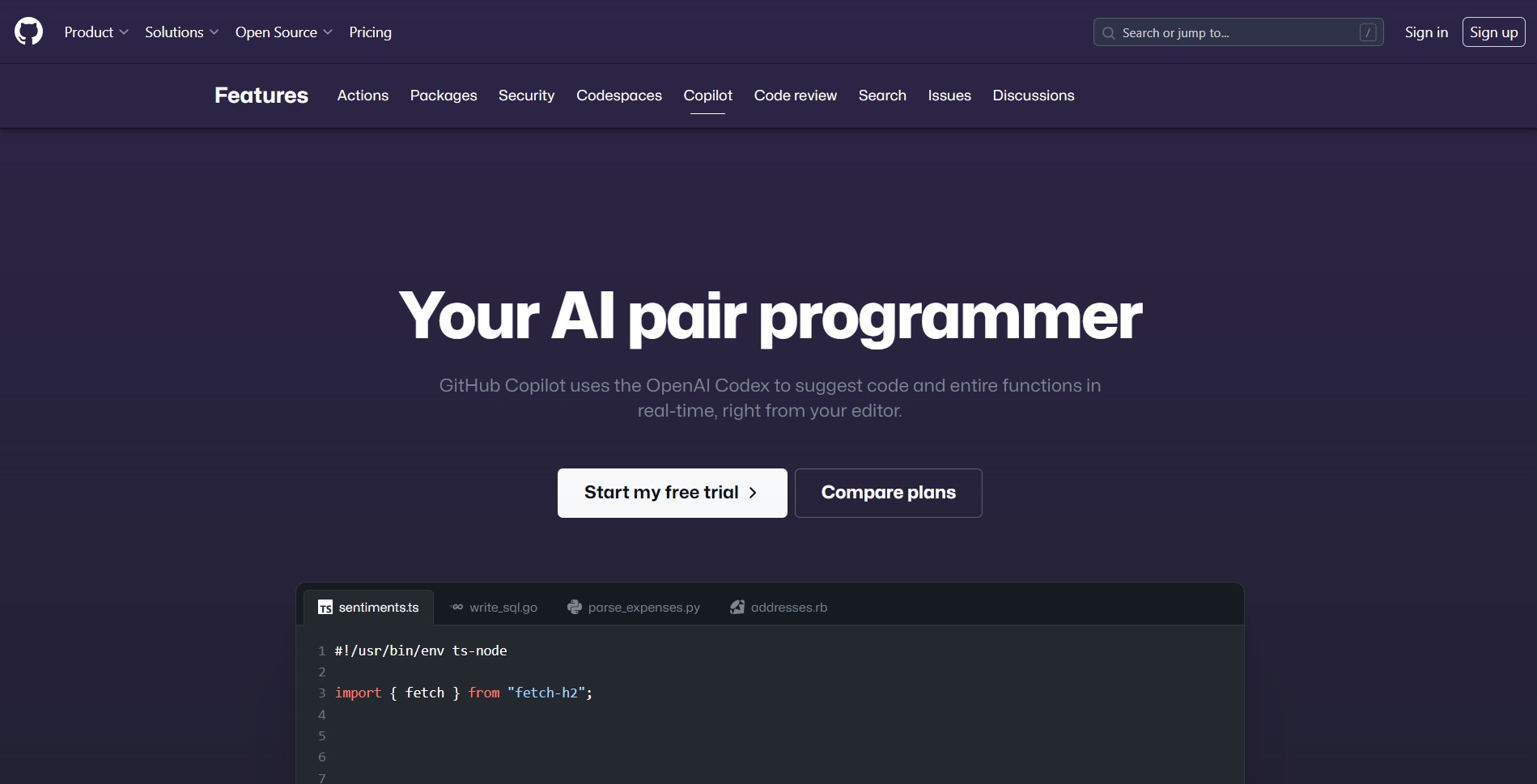Open the Pricing page
The width and height of the screenshot is (1537, 784).
click(370, 32)
